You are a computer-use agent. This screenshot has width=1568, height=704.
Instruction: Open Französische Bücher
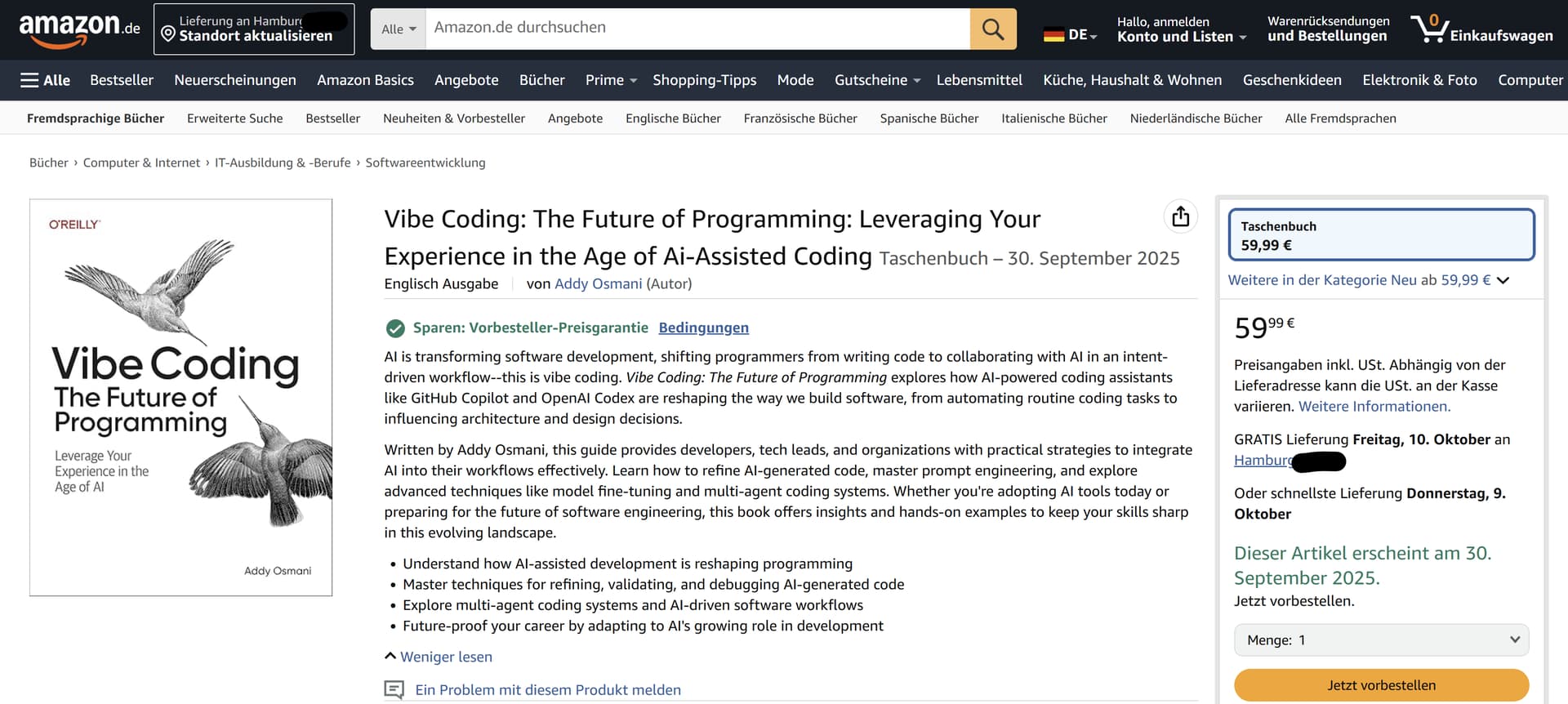tap(800, 118)
